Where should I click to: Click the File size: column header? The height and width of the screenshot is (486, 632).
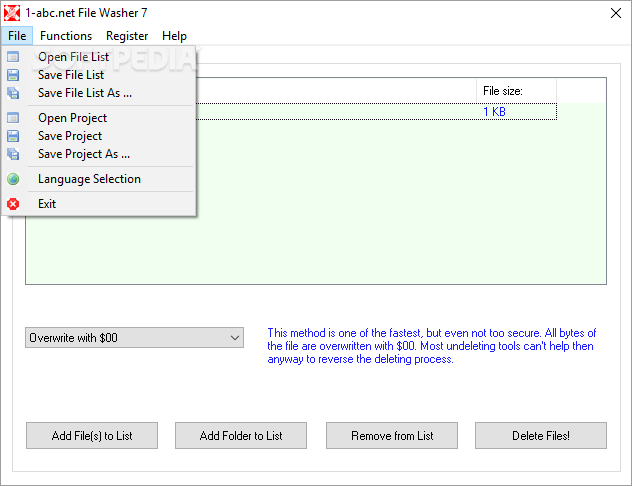click(517, 91)
